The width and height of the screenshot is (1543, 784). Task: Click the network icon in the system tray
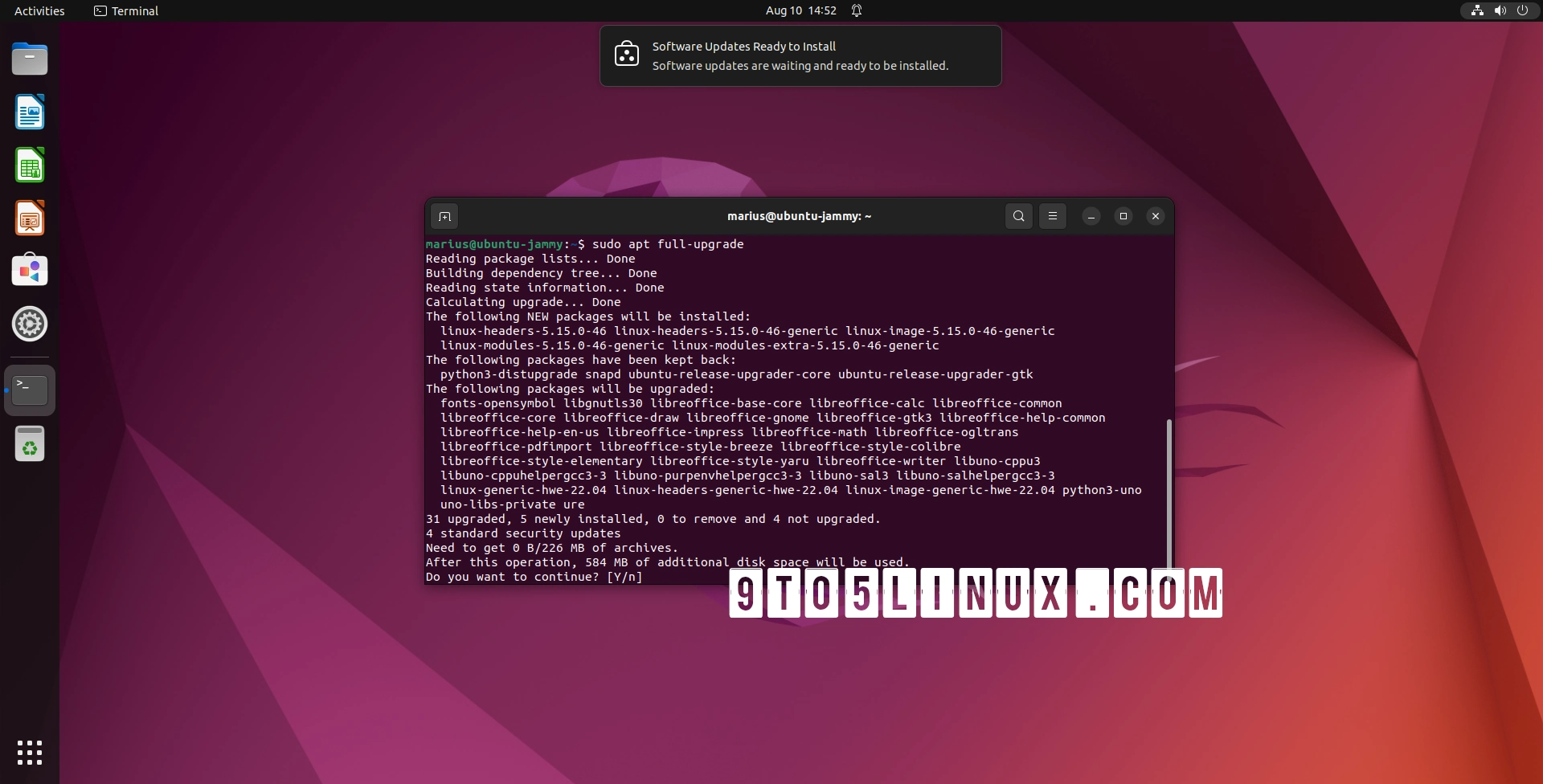[1476, 10]
